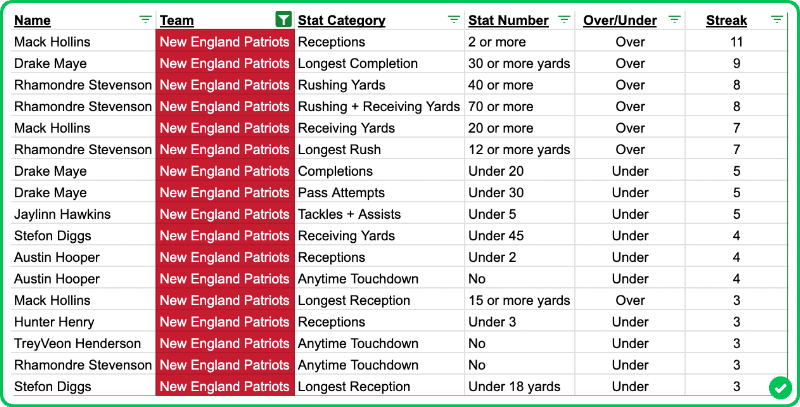Click Mack Hollins Receptions name cell

tap(52, 42)
